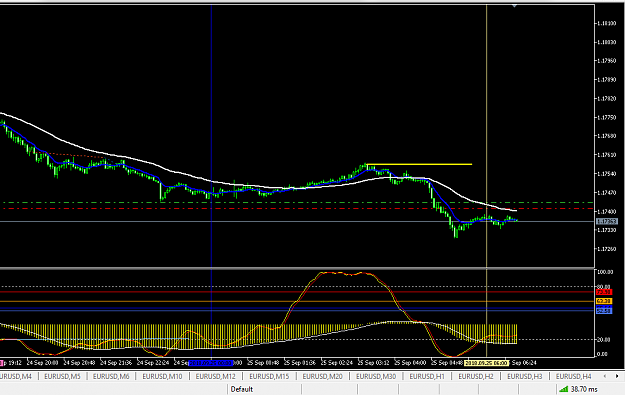Click the 0.00 indicator scale value
The image size is (625, 395).
tap(602, 354)
